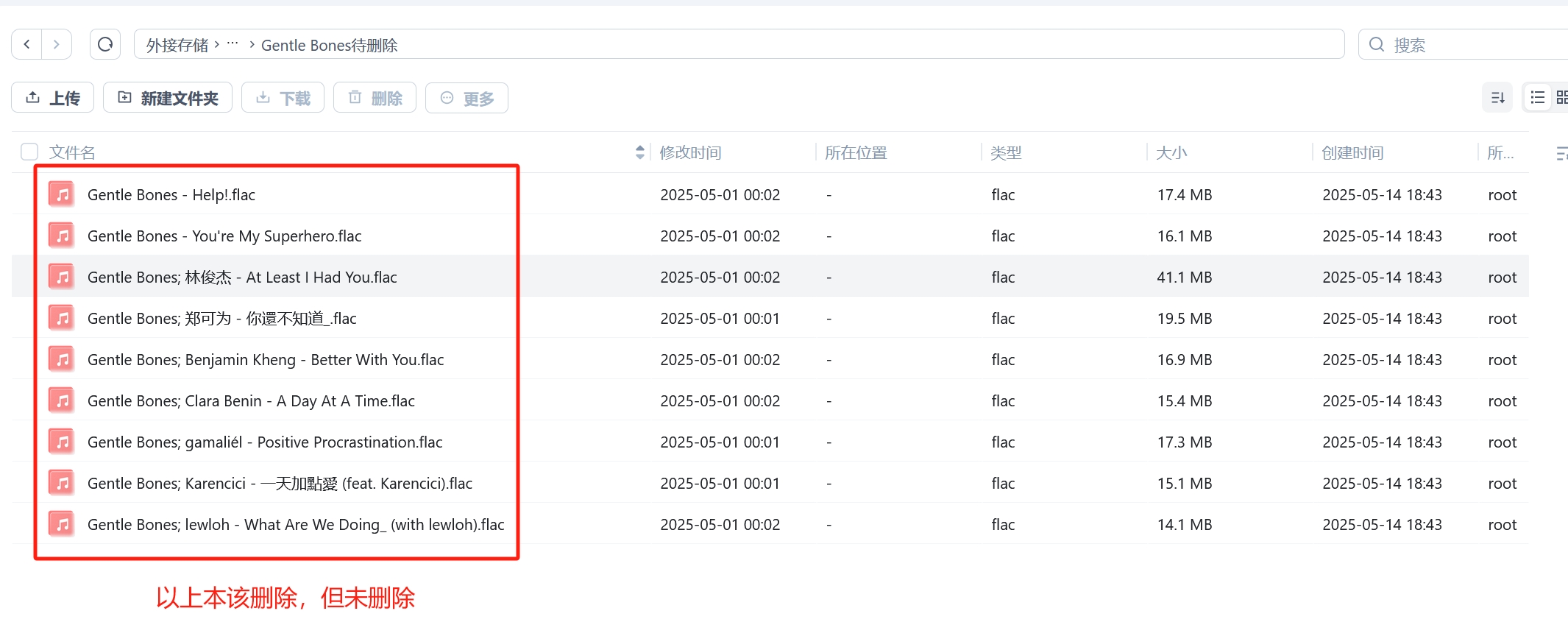Click music icon of 你還不知道_.flac
1568x636 pixels.
coord(63,318)
